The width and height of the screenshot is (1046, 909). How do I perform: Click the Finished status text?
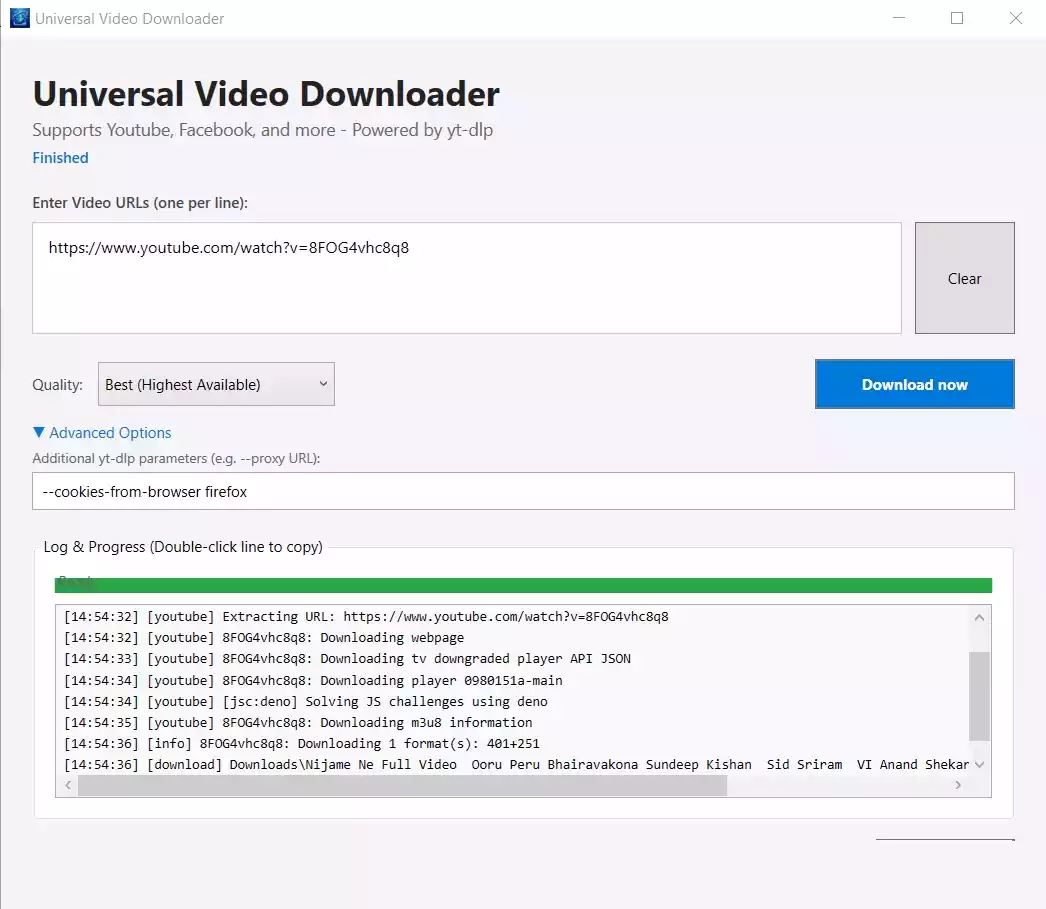pos(61,158)
